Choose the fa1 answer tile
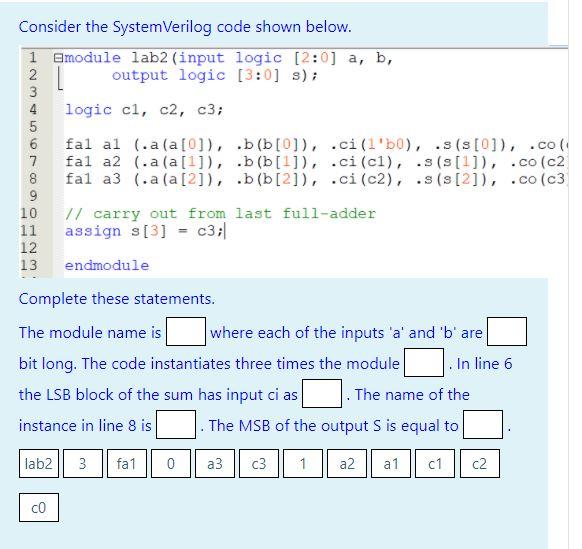This screenshot has height=549, width=582. [127, 463]
